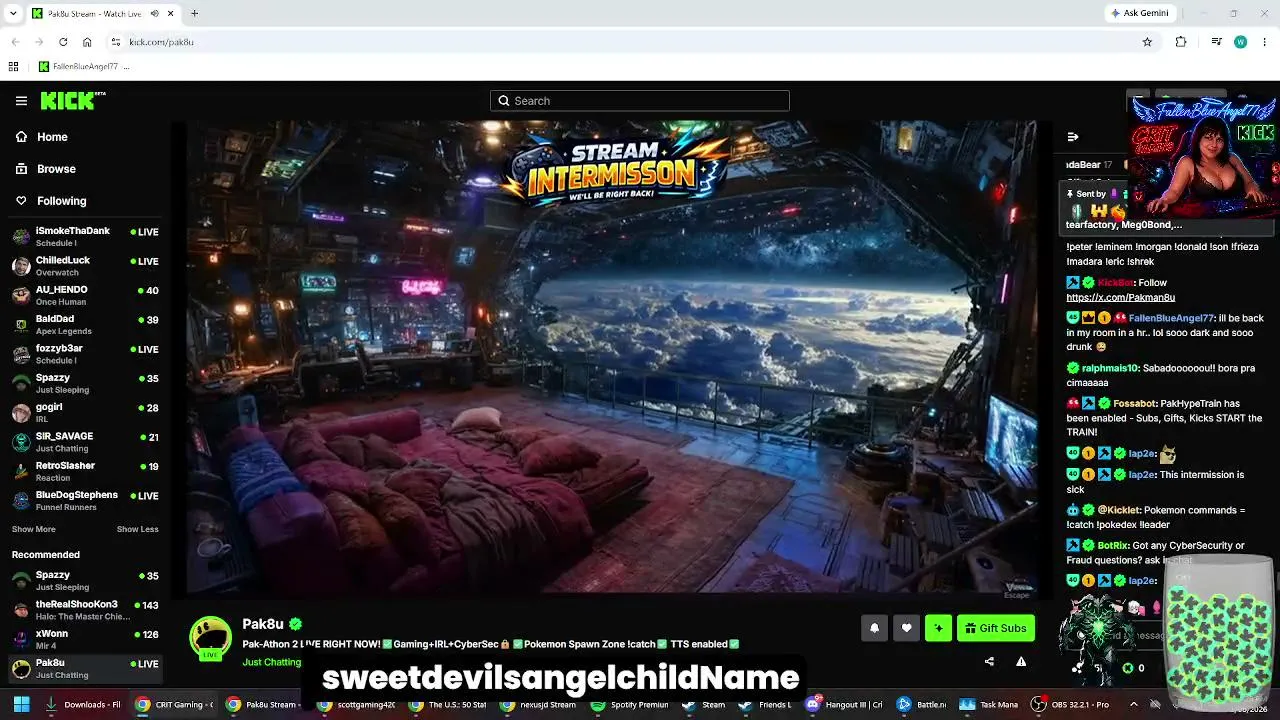Go to browser home page

[x=87, y=42]
